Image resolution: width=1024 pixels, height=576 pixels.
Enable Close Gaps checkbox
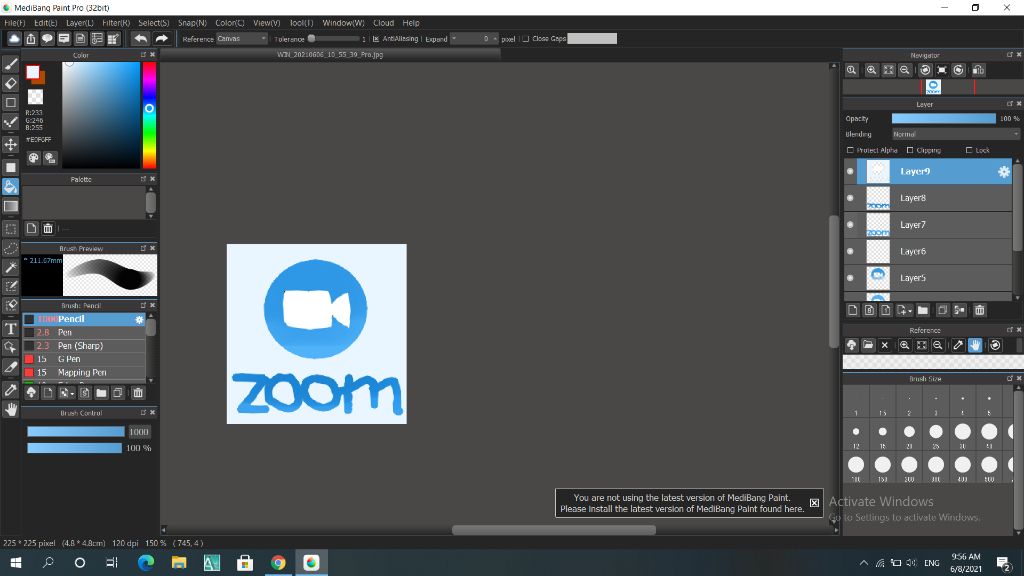point(525,39)
